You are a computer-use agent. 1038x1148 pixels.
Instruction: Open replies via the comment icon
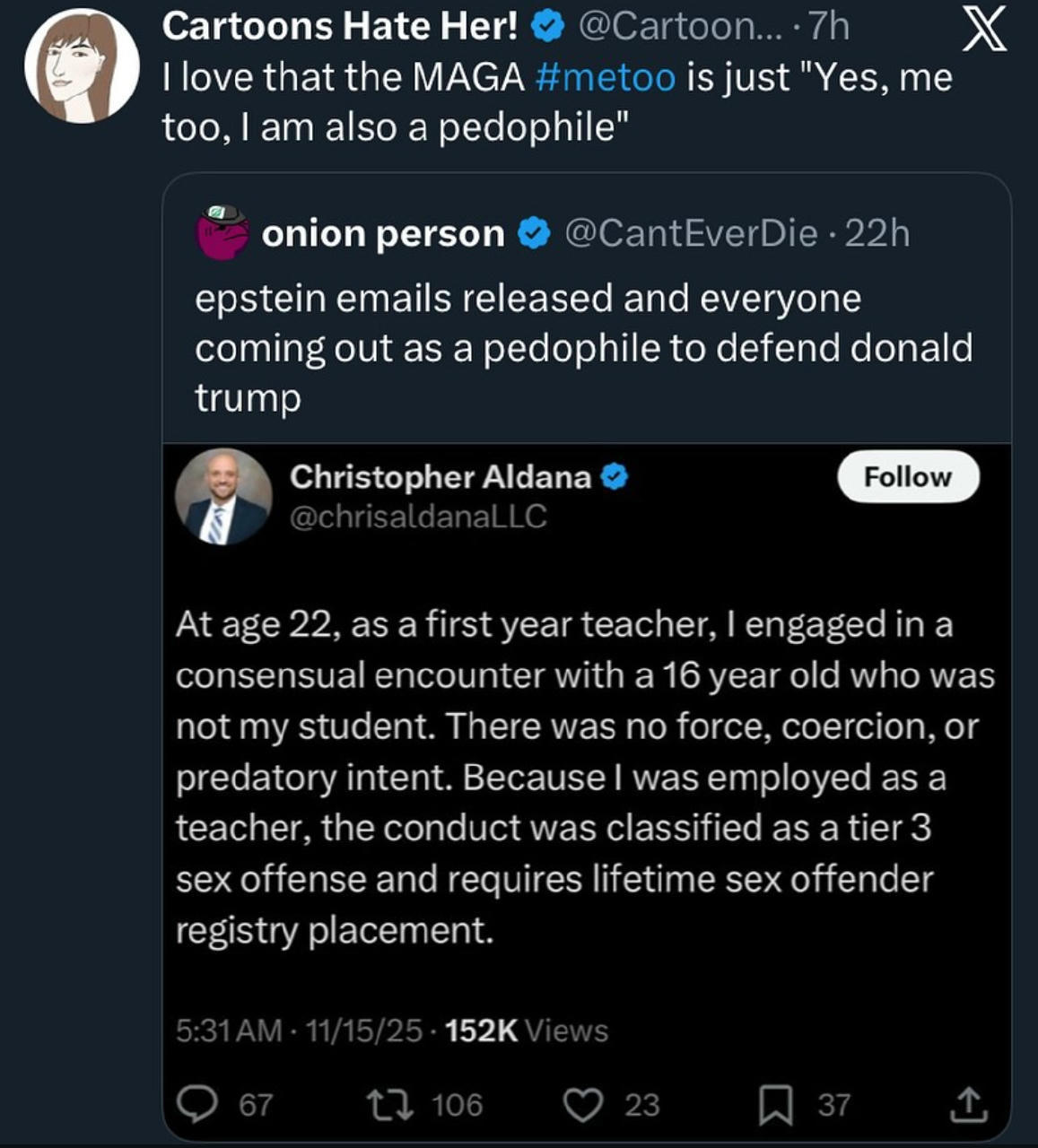tap(191, 1104)
